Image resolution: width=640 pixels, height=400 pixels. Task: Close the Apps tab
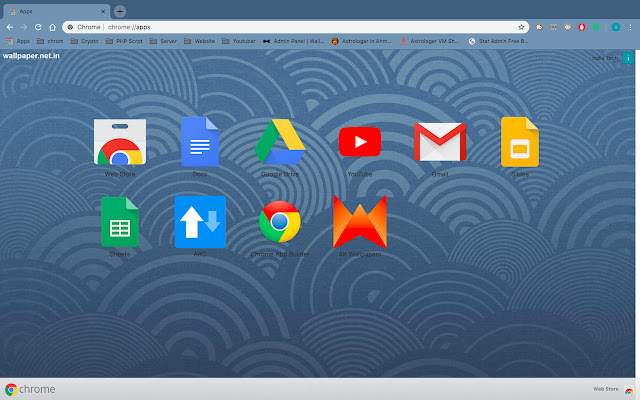point(103,11)
